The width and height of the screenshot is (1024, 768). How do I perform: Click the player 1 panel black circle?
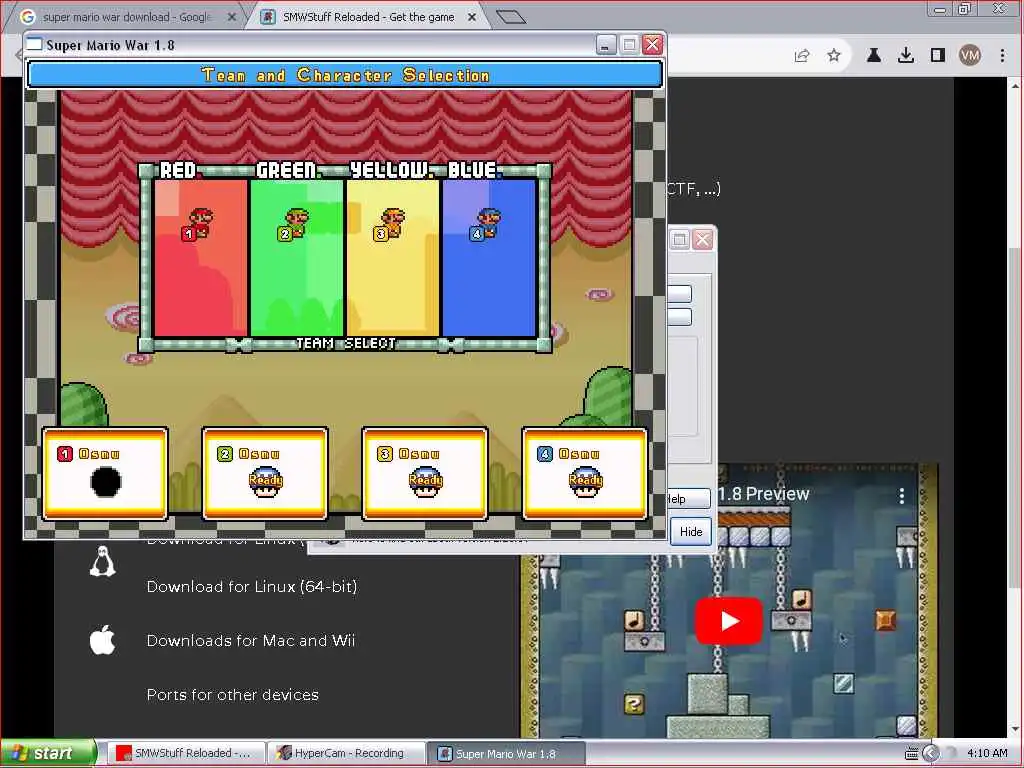tap(106, 482)
